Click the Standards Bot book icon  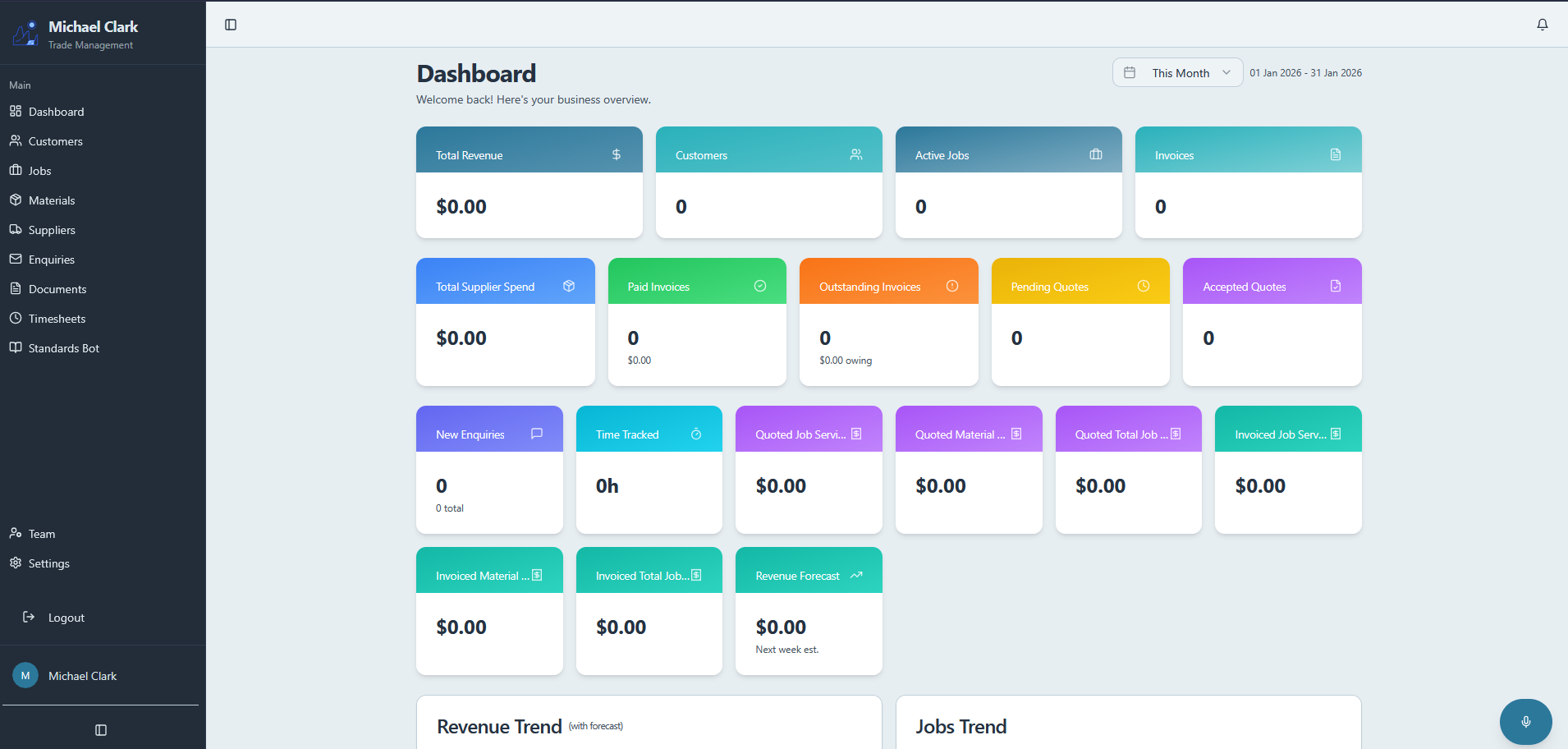(16, 347)
